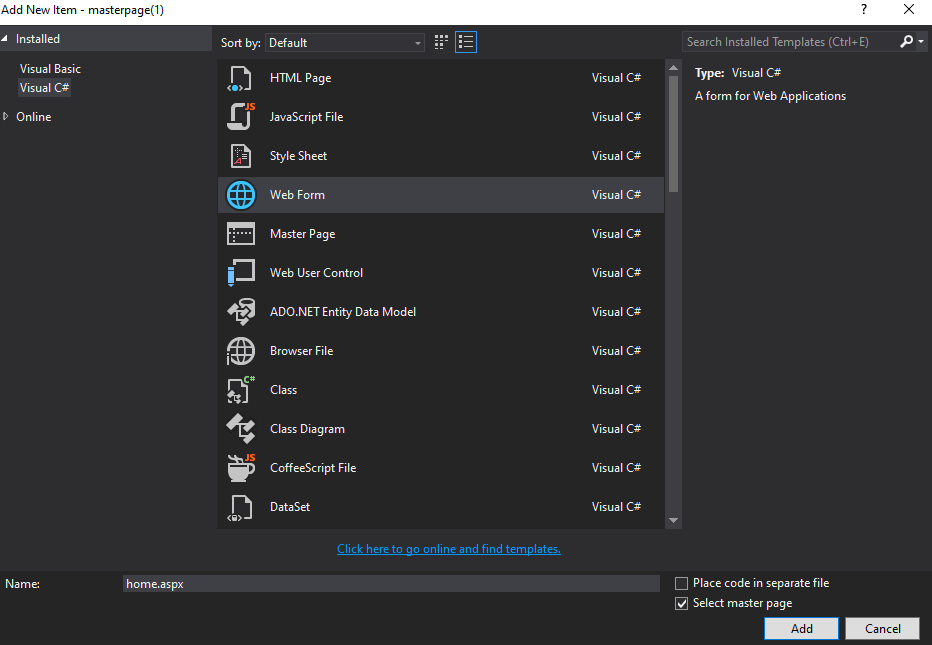932x645 pixels.
Task: Enable Place code in separate file
Action: click(x=682, y=583)
